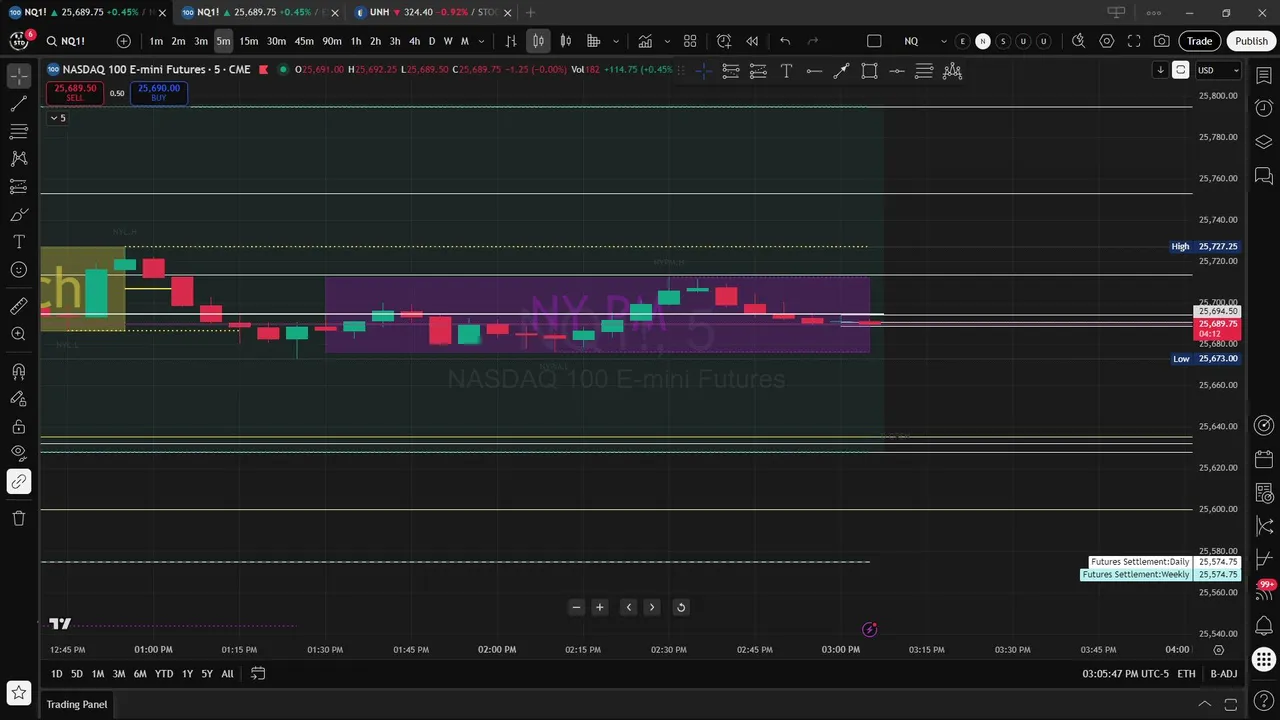
Task: Open the watchlist panel icon
Action: (1263, 76)
